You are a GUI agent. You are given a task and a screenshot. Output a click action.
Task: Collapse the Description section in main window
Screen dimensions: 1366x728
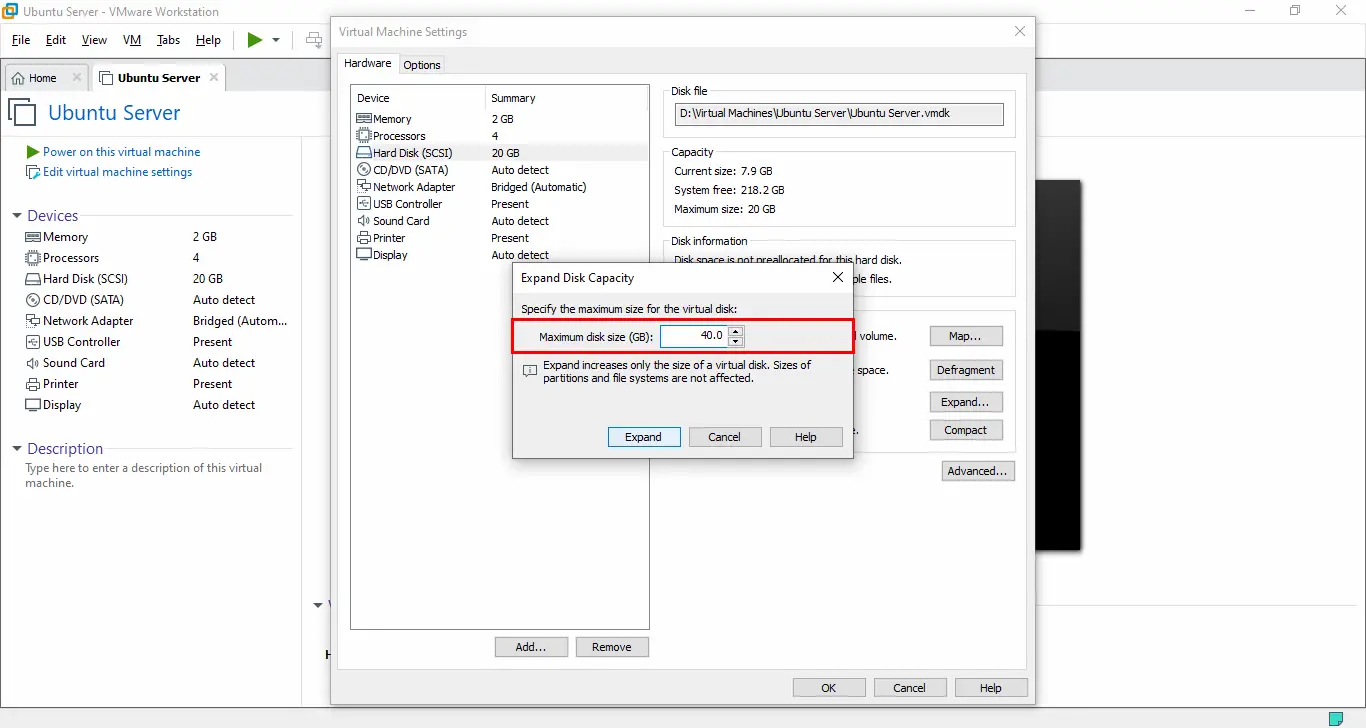17,449
